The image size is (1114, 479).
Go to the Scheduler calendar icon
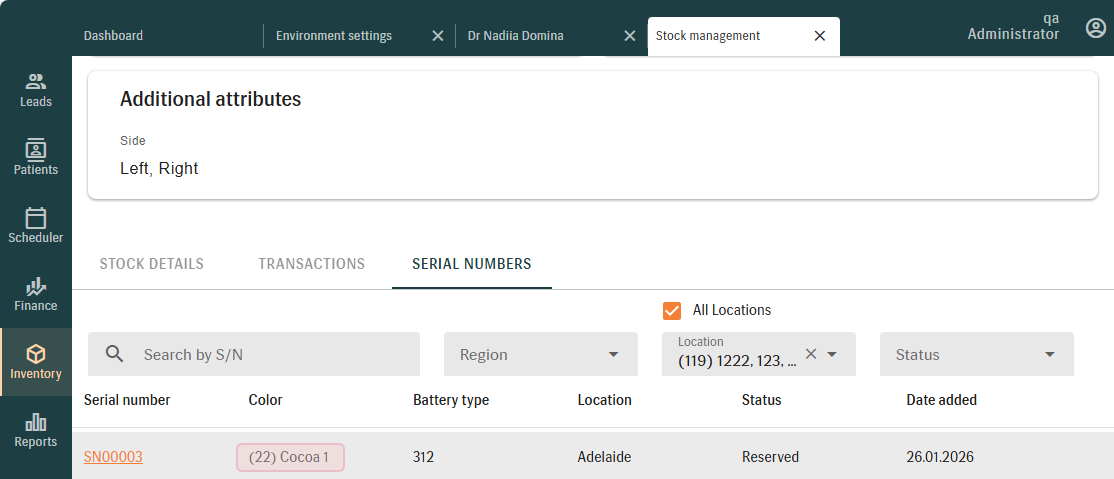pyautogui.click(x=36, y=218)
